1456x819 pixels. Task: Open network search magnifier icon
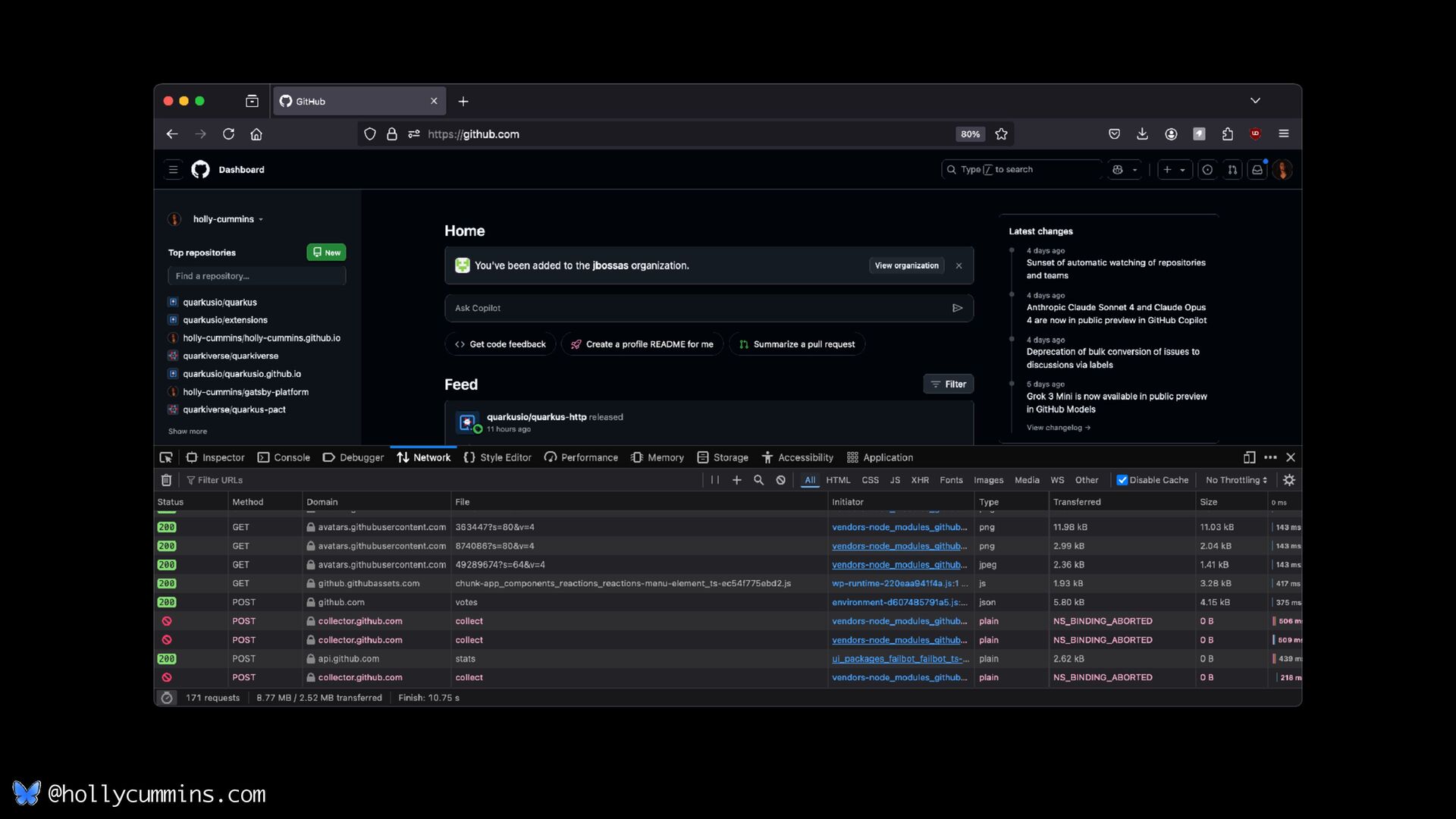click(758, 480)
